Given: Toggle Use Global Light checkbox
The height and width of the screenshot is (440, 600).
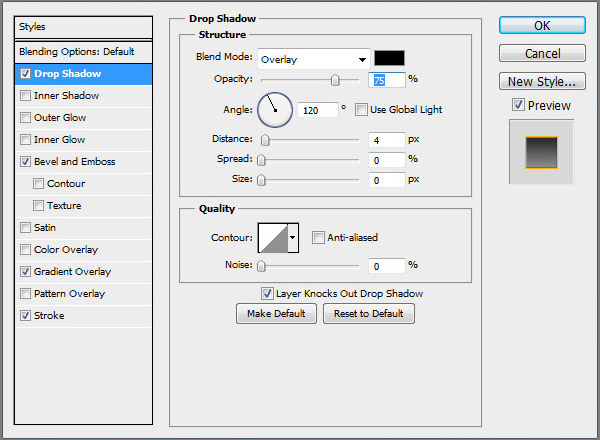Looking at the screenshot, I should (x=361, y=109).
